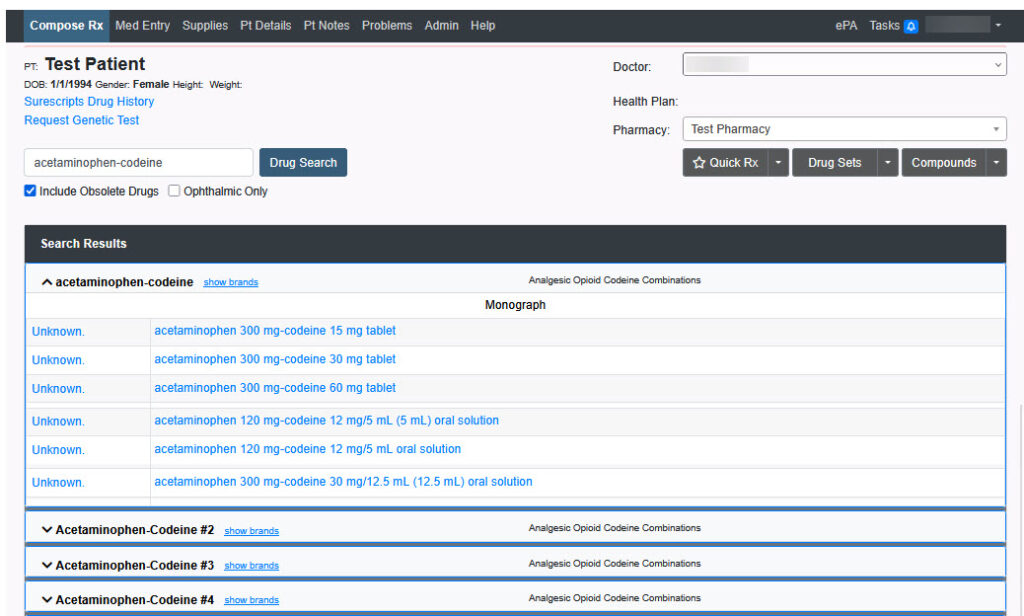
Task: Expand the Acetaminophen-Codeine #4 group
Action: tap(47, 600)
